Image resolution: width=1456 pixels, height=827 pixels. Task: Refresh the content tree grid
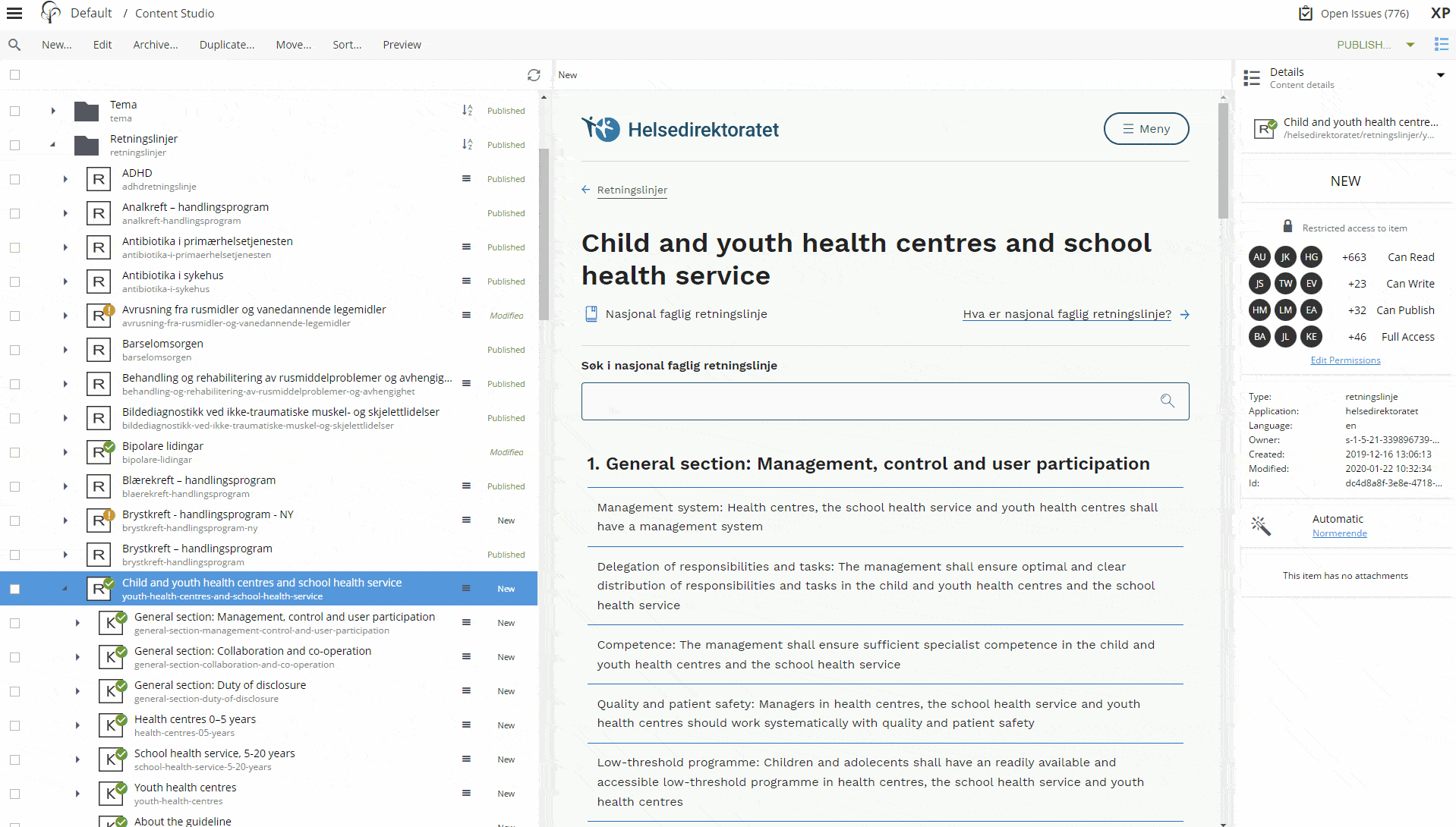534,75
